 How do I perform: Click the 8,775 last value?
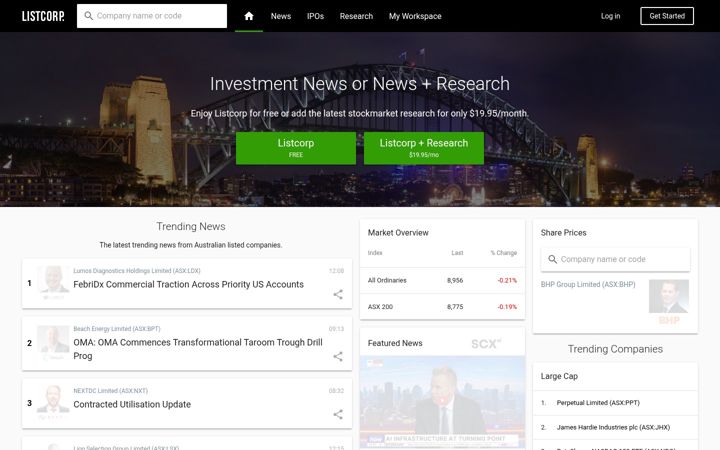455,307
